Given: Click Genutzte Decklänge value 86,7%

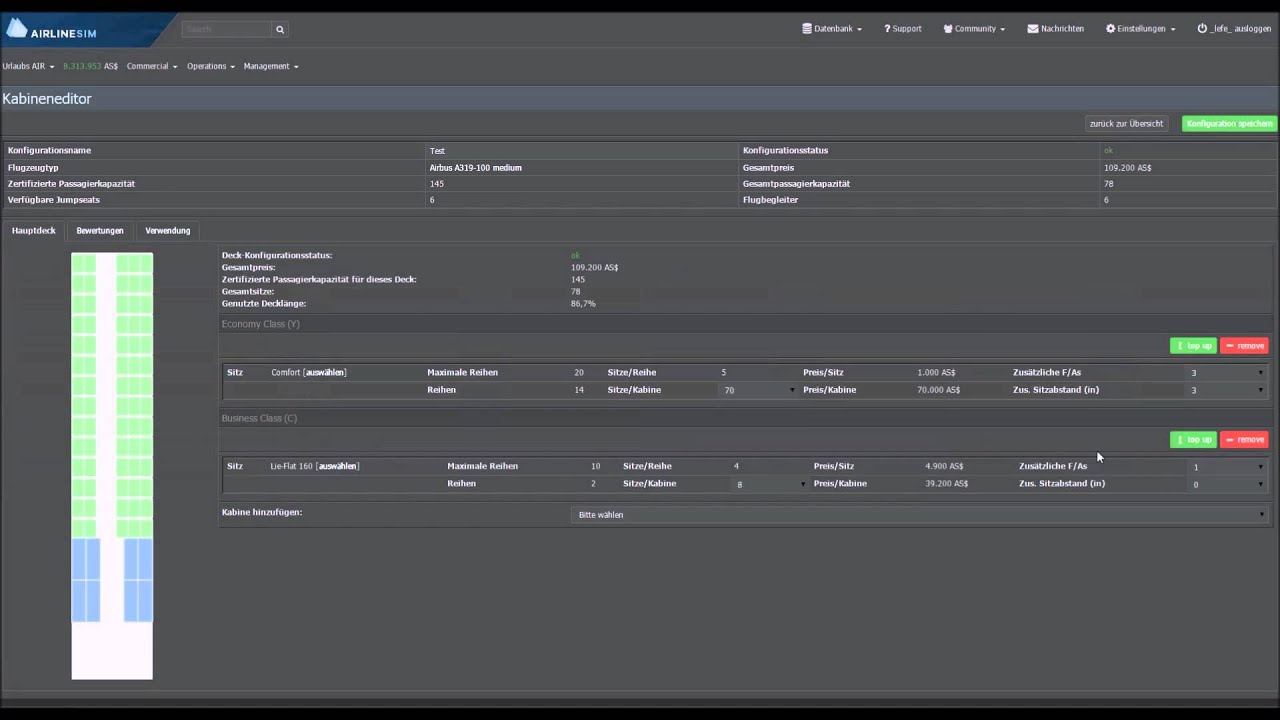Looking at the screenshot, I should point(583,303).
